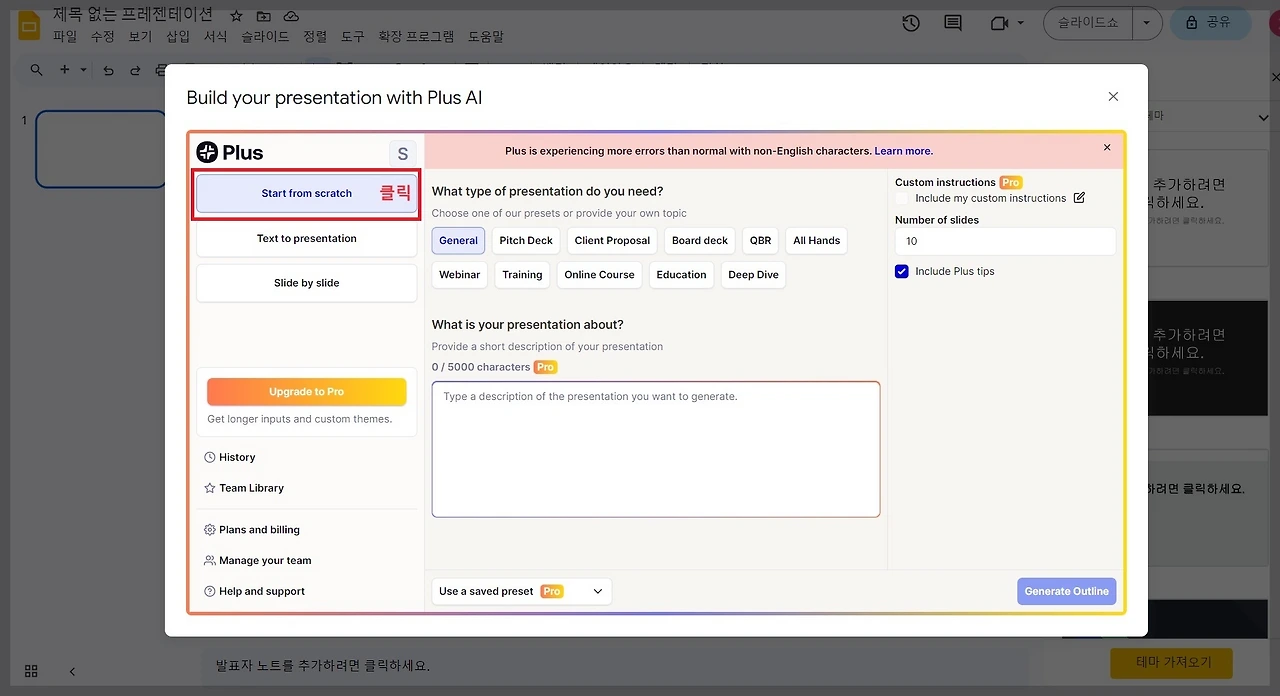1280x696 pixels.
Task: Select the Training preset
Action: pyautogui.click(x=522, y=275)
